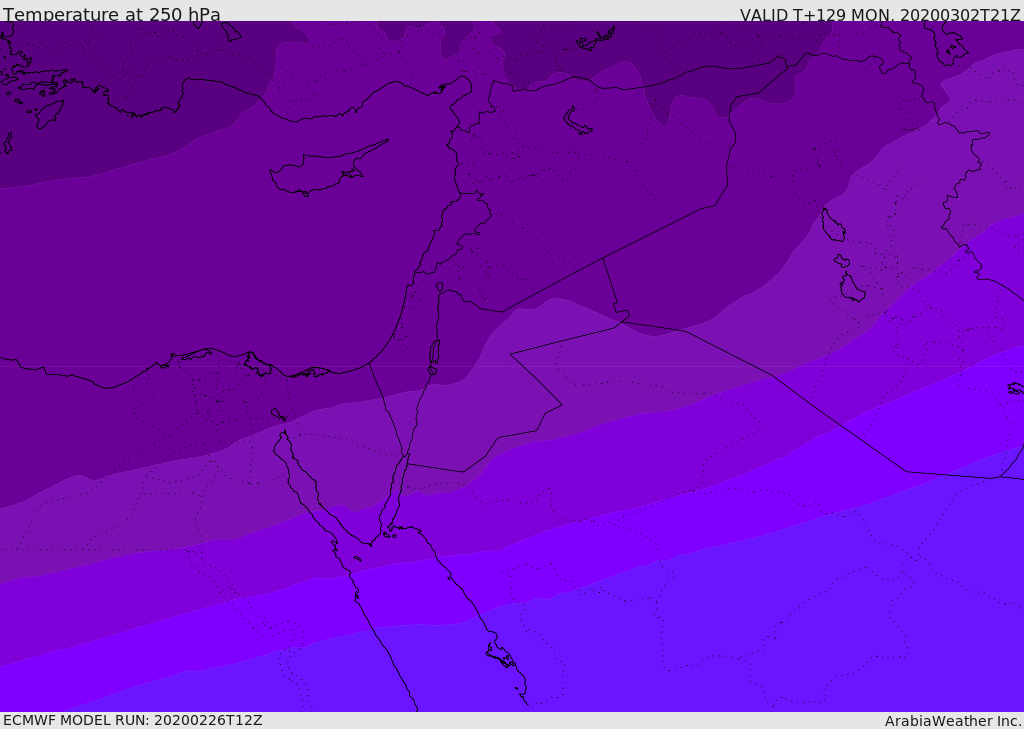Click the 'ECMWF MODEL RUN: 20200226T12Z' label
Image resolution: width=1024 pixels, height=729 pixels.
133,720
